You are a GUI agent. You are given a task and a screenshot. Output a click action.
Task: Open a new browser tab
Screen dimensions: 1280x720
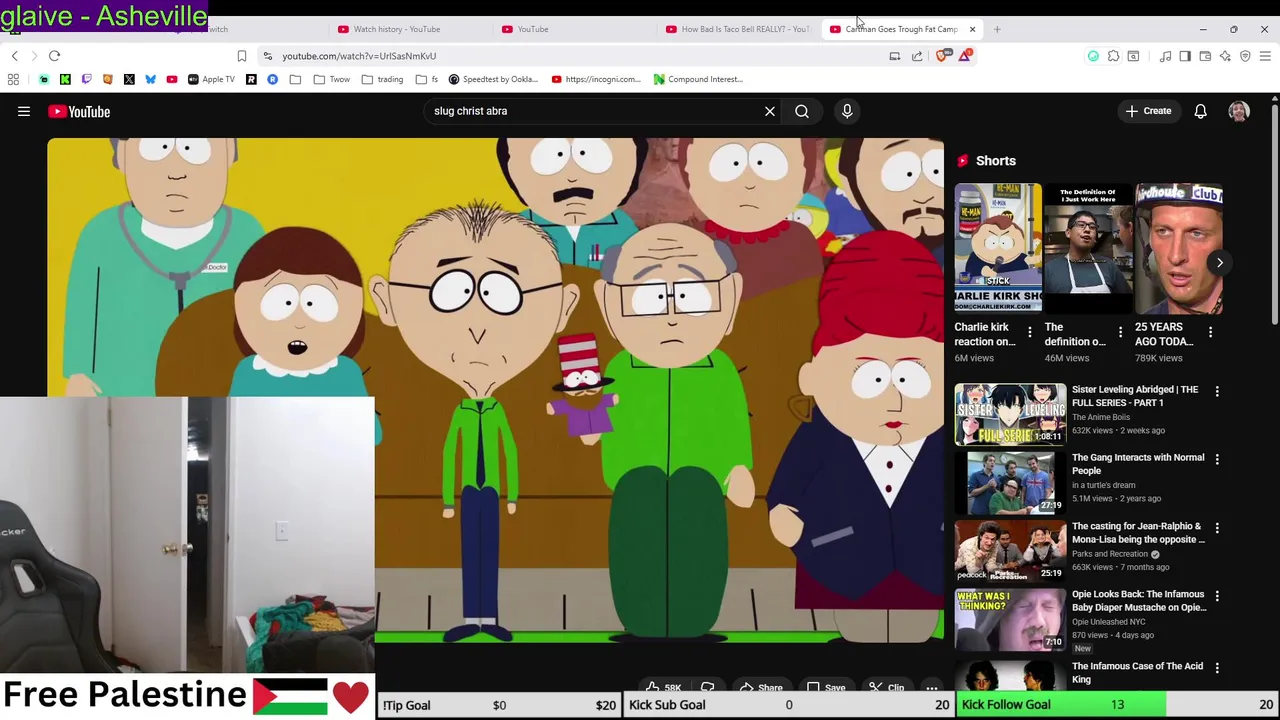tap(997, 29)
